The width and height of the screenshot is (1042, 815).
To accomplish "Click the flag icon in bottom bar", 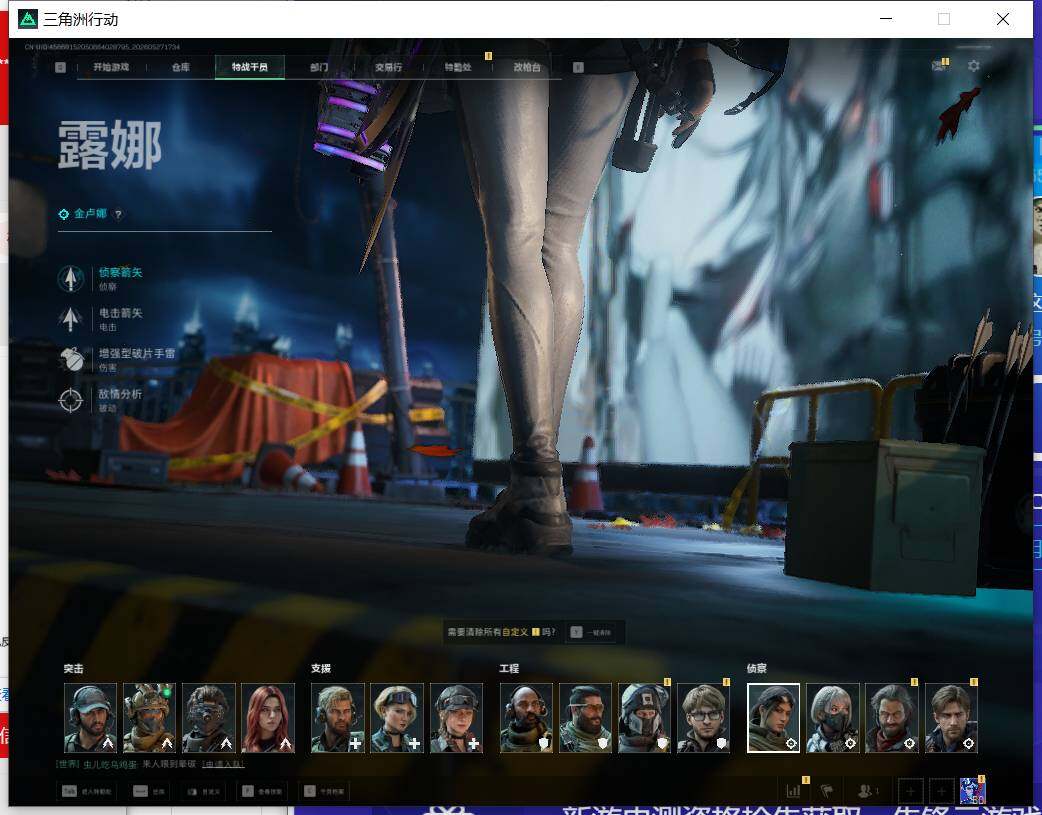I will point(827,791).
